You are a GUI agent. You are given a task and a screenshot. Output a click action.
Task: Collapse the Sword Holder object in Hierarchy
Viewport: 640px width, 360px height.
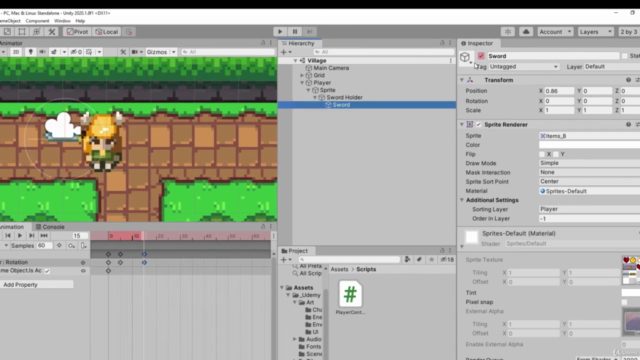(x=315, y=97)
